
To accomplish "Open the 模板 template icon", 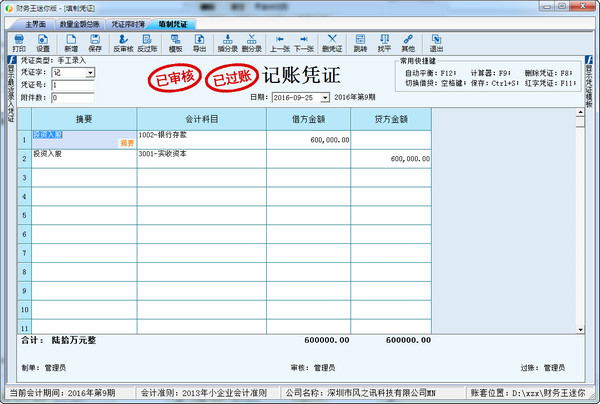I will pyautogui.click(x=176, y=42).
